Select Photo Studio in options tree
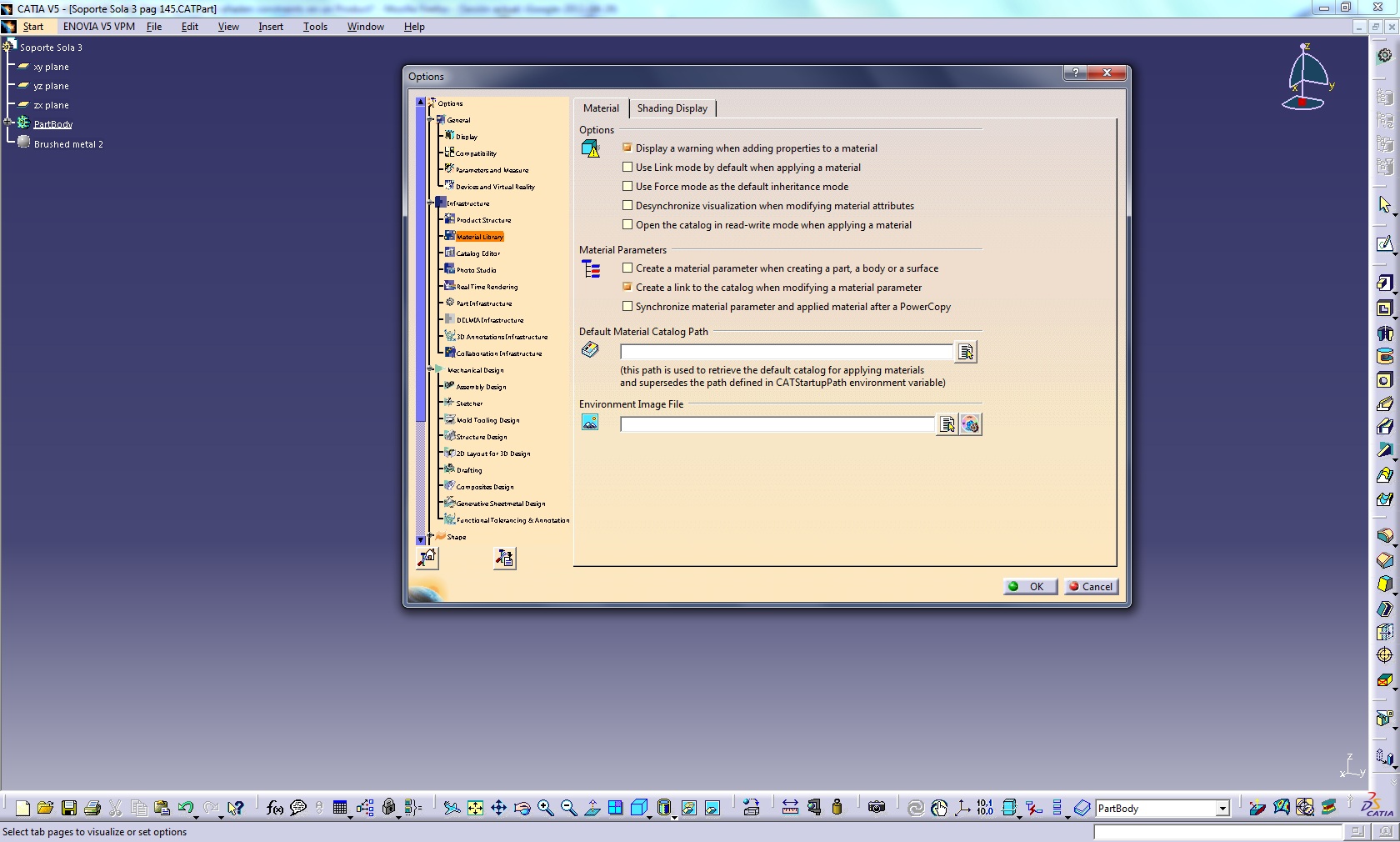Image resolution: width=1400 pixels, height=842 pixels. (476, 269)
